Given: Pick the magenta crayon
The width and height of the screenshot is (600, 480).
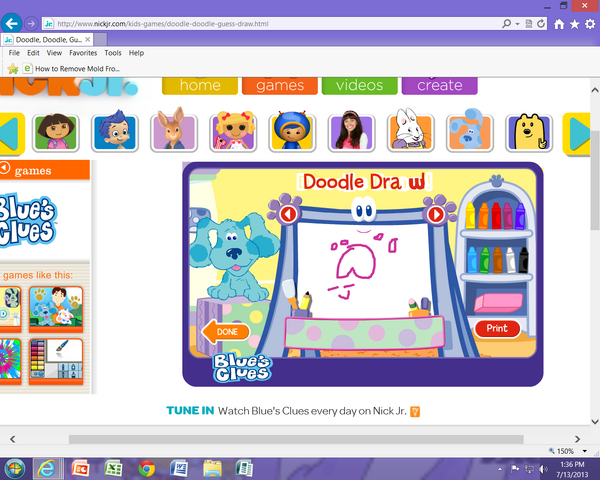Looking at the screenshot, I should (508, 216).
